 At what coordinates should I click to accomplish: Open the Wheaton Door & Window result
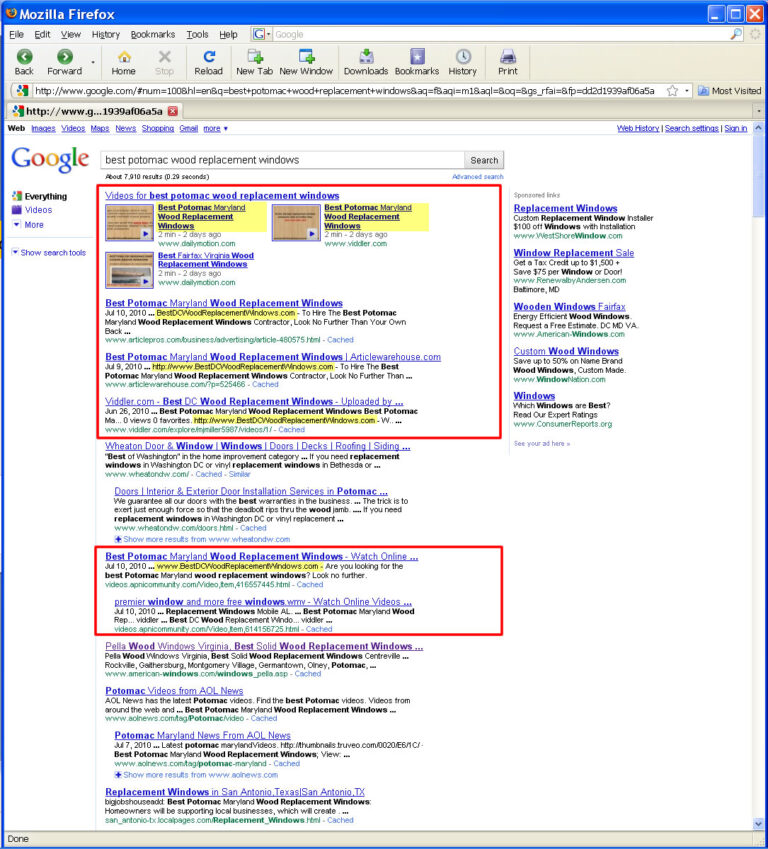[x=257, y=446]
